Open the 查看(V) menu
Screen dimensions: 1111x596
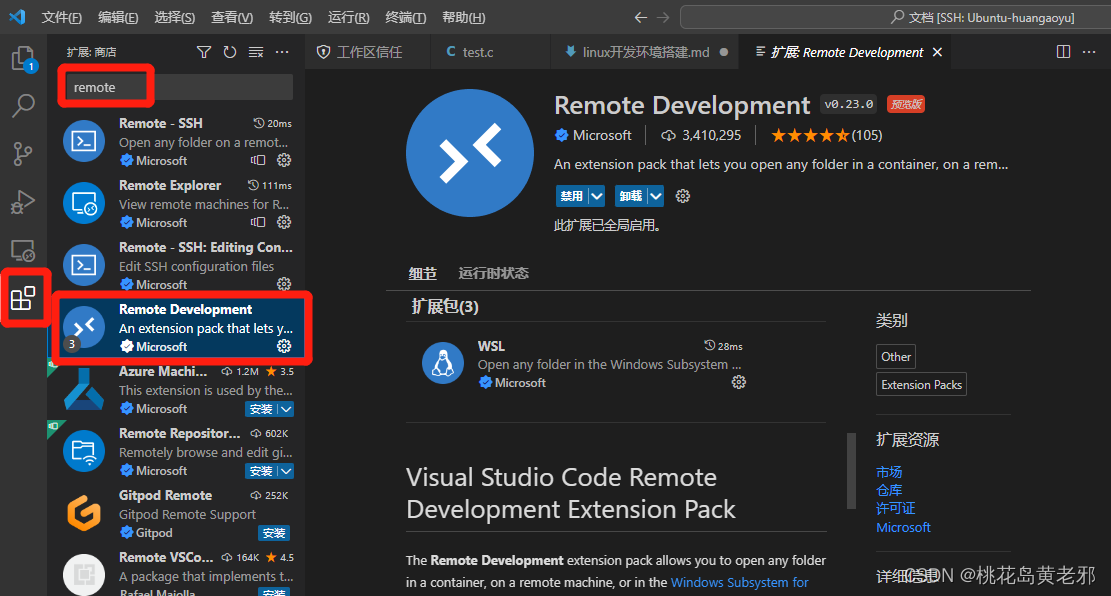232,17
